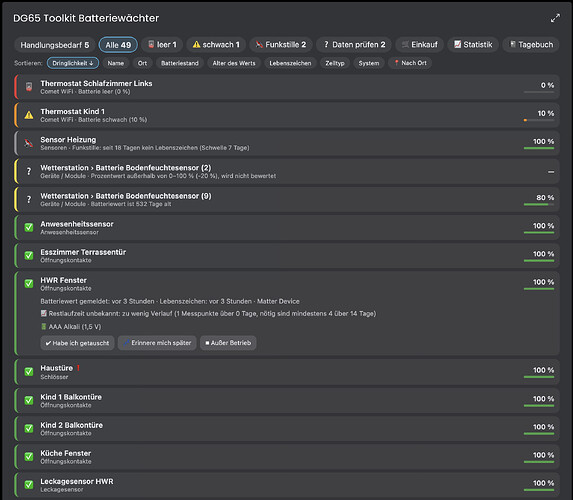Click green check icon of Anwesenheitssensor
Viewport: 573px width, 500px height.
pos(29,227)
